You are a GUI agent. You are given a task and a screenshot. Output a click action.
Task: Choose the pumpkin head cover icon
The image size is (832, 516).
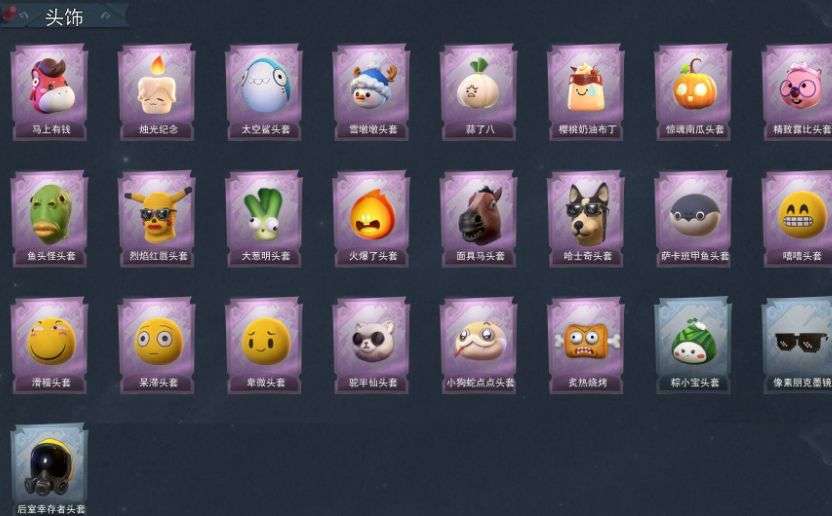tap(693, 92)
